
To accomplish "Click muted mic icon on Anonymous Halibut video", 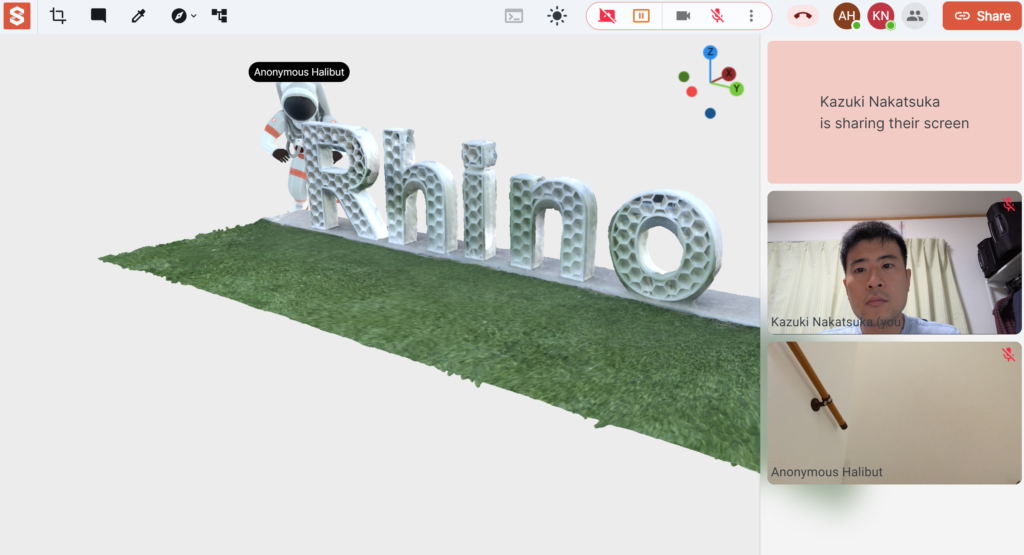I will pyautogui.click(x=1008, y=355).
